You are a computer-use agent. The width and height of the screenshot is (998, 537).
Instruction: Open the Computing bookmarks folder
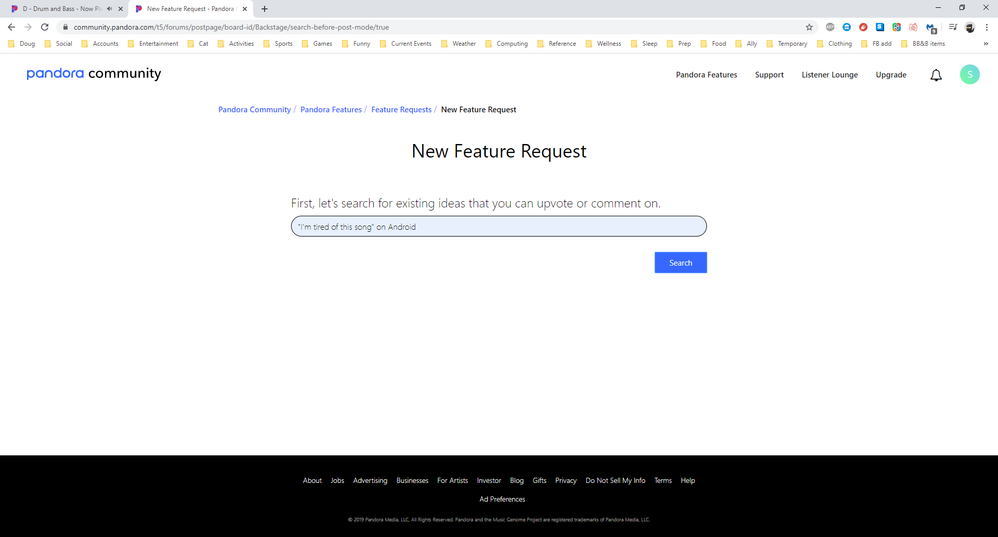click(x=506, y=44)
